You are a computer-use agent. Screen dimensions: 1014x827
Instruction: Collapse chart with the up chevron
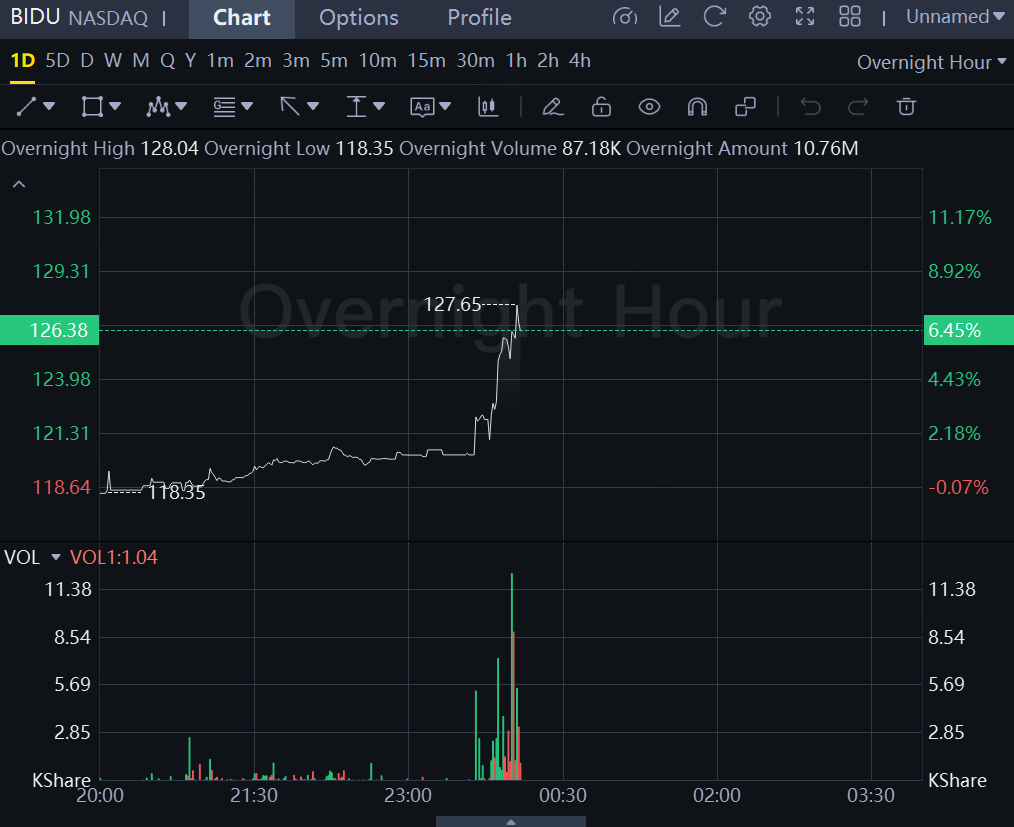[19, 184]
